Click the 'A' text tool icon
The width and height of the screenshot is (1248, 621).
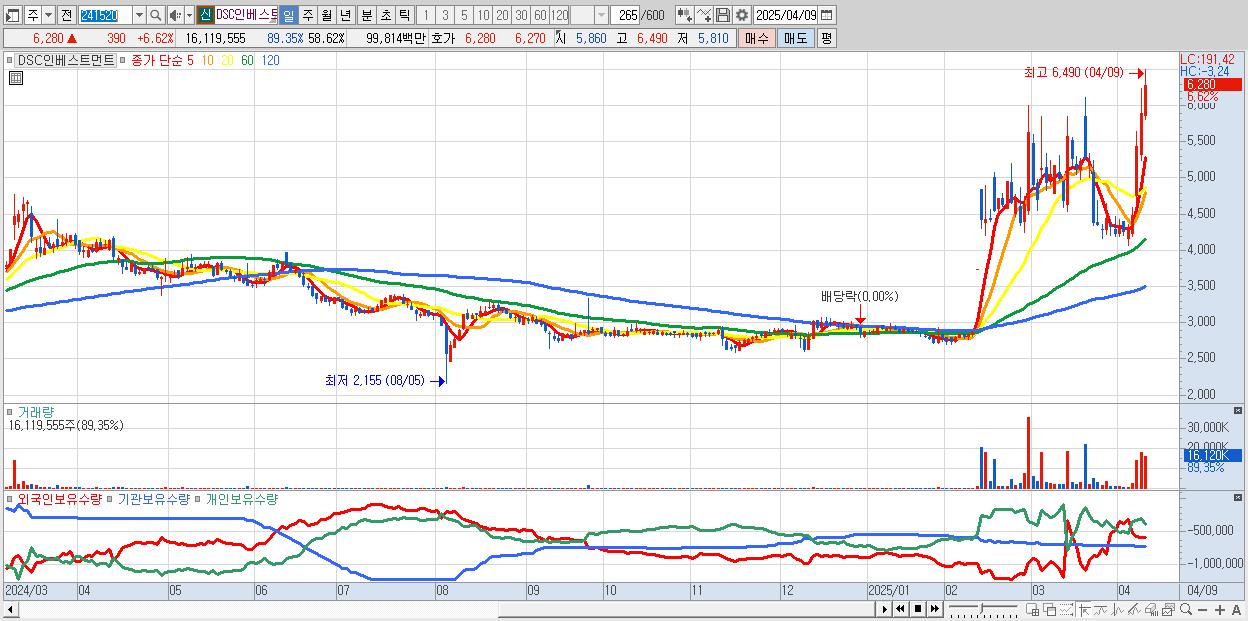[x=1236, y=609]
